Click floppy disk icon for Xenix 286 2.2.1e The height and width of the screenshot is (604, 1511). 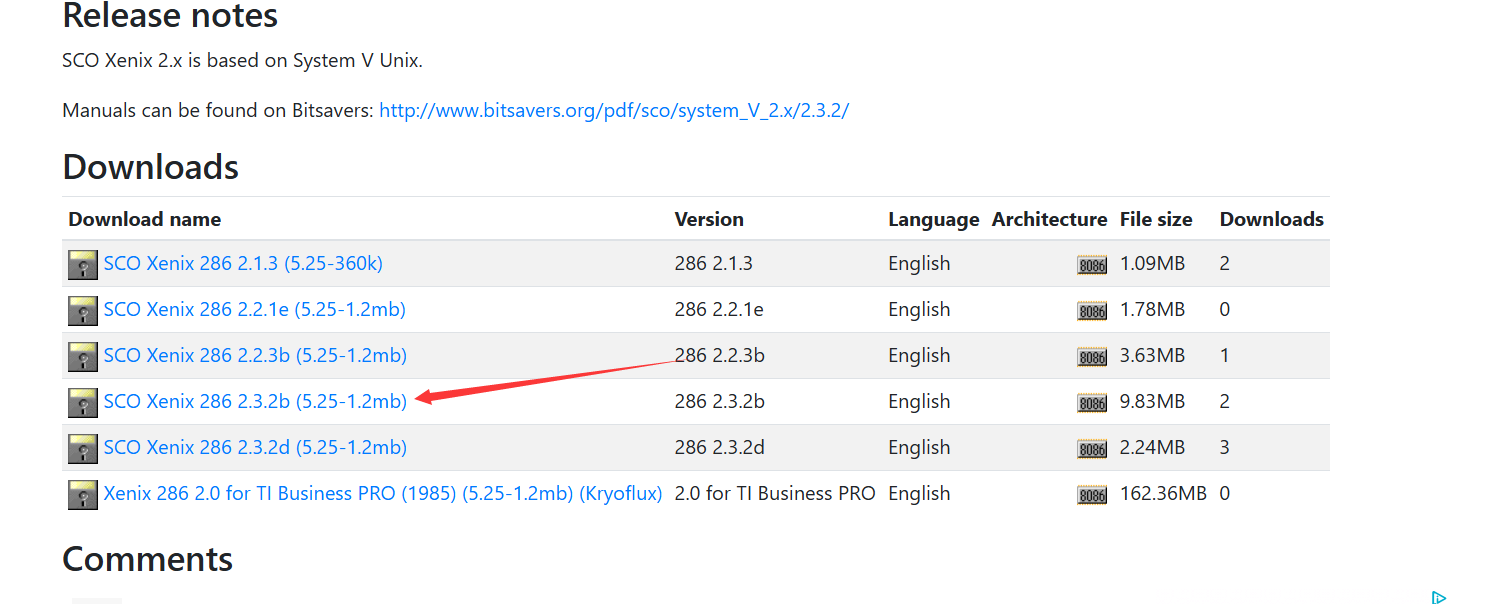pos(83,311)
